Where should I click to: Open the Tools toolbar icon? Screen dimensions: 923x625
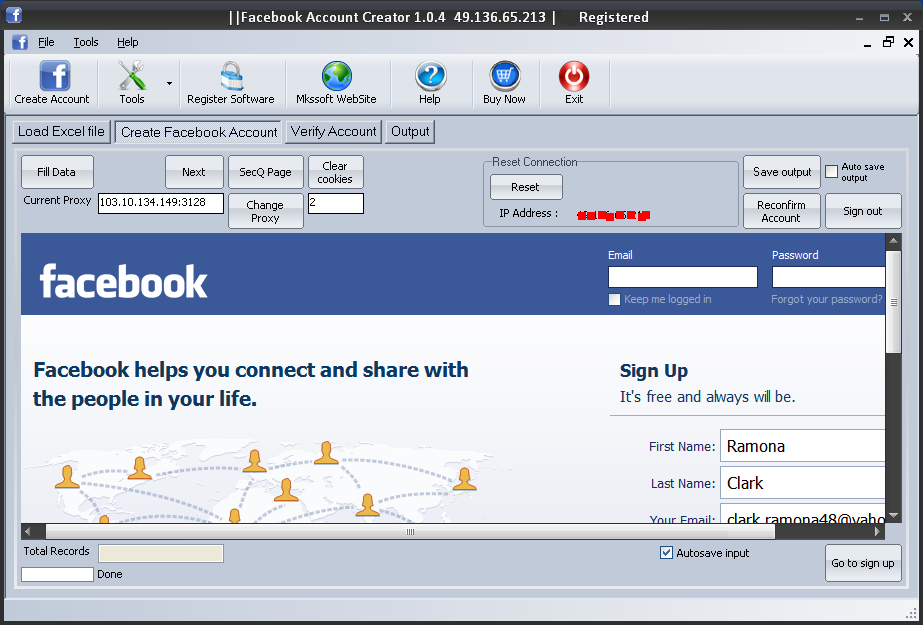[131, 83]
